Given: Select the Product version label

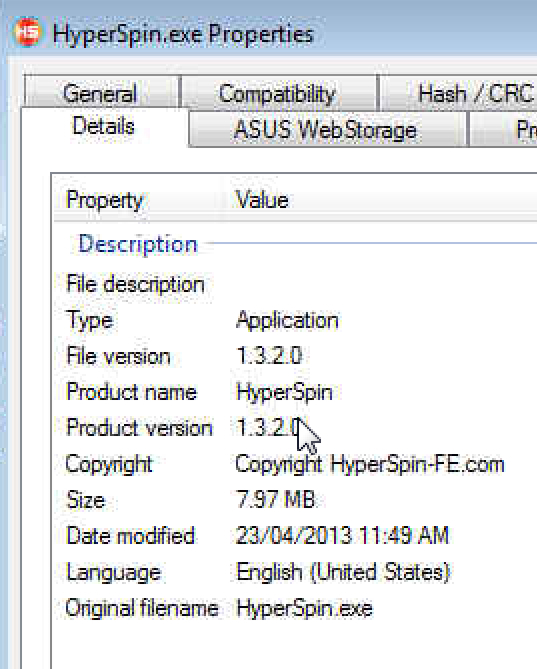Looking at the screenshot, I should point(139,428).
